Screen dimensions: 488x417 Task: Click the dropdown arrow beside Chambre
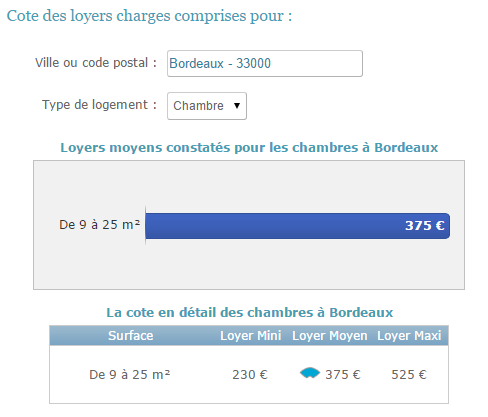click(x=237, y=106)
